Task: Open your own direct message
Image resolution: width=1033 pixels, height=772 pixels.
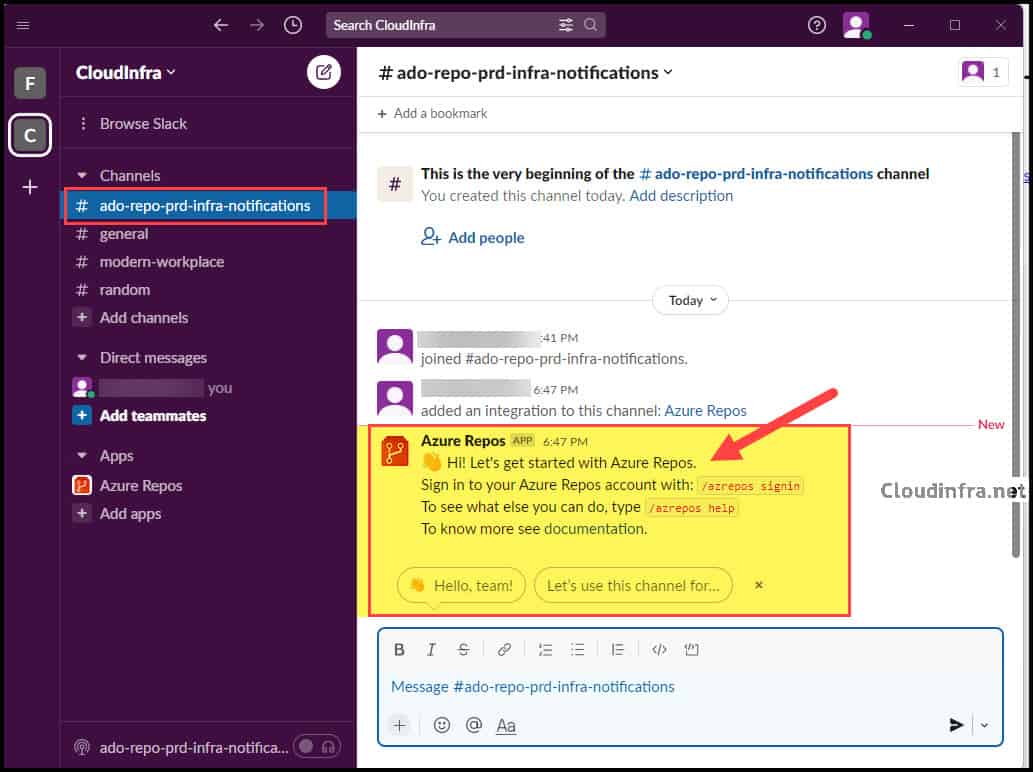Action: [x=152, y=388]
